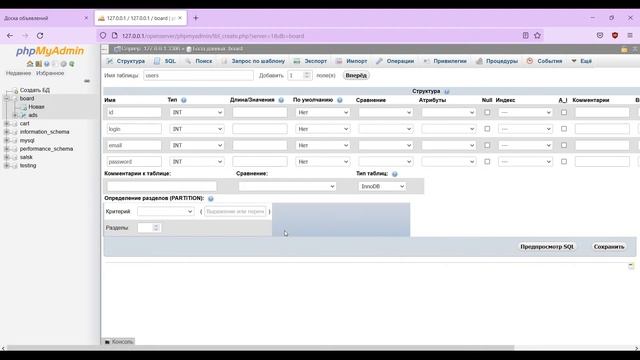Open the Поиск tab
Viewport: 640px width, 360px height.
199,61
